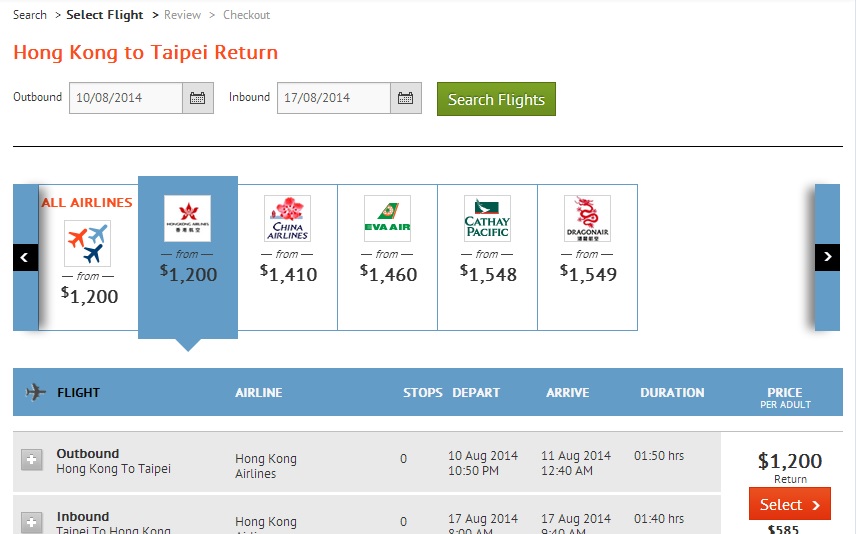856x534 pixels.
Task: Click the Hong Kong Airlines logo
Action: point(187,218)
